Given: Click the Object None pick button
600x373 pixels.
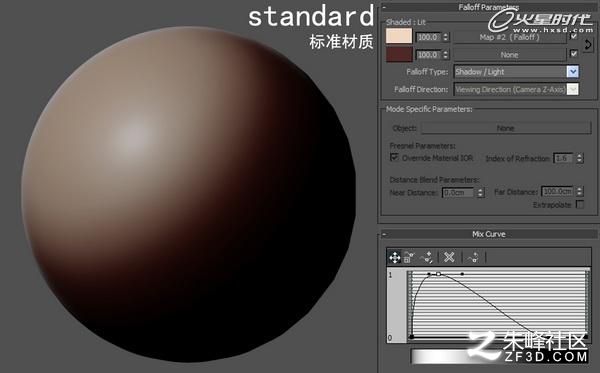Looking at the screenshot, I should [506, 128].
